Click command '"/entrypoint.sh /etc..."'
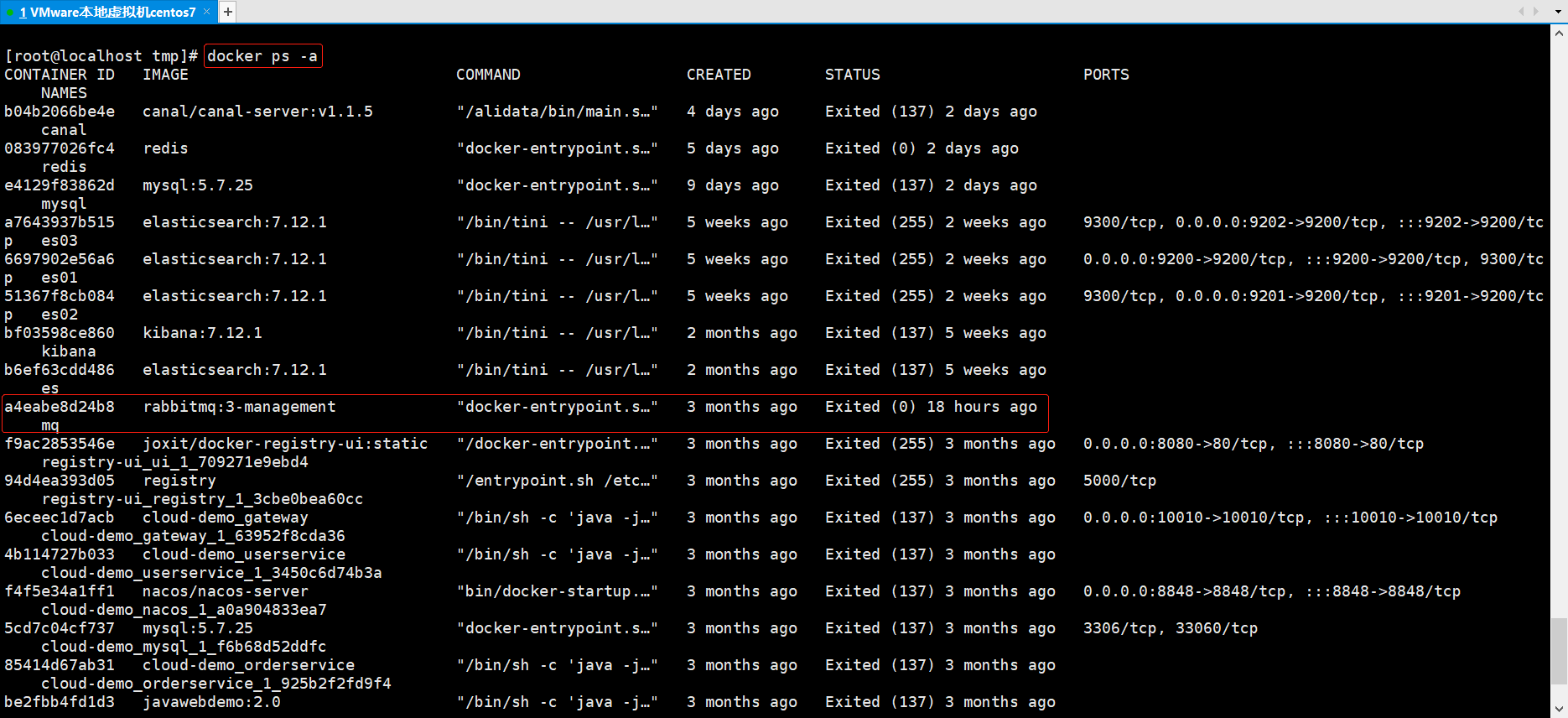 [x=558, y=481]
